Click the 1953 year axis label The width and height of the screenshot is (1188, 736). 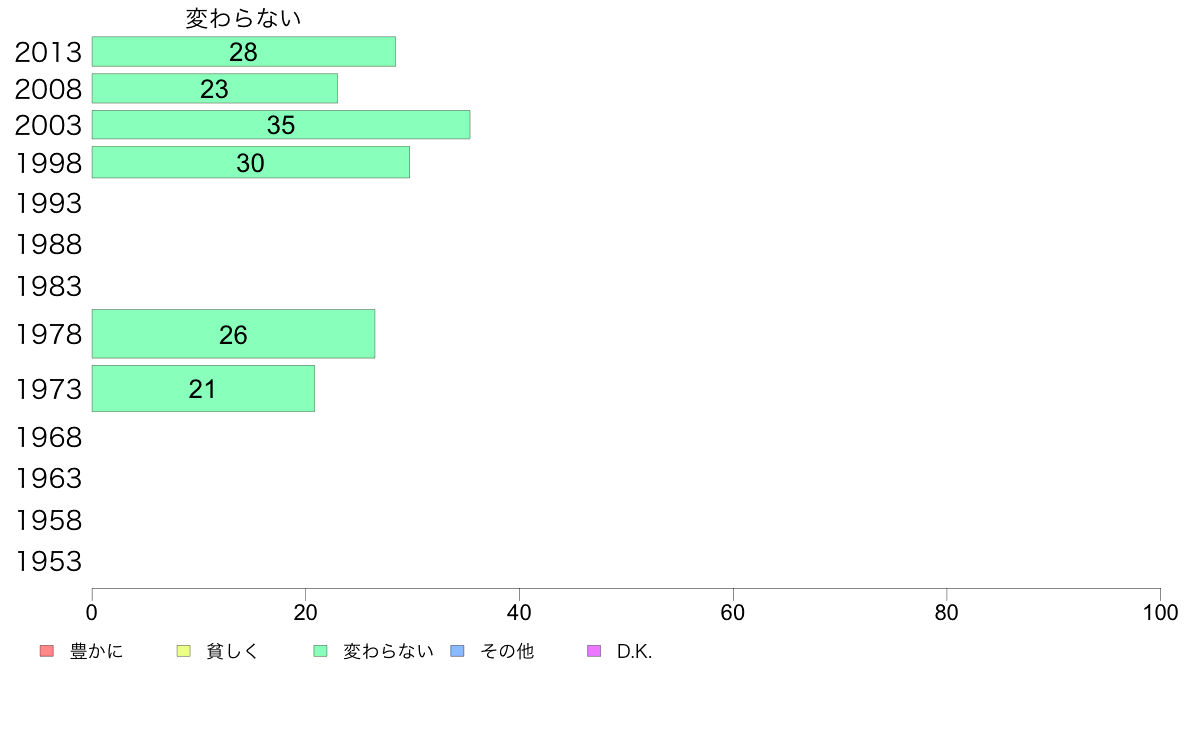point(48,562)
